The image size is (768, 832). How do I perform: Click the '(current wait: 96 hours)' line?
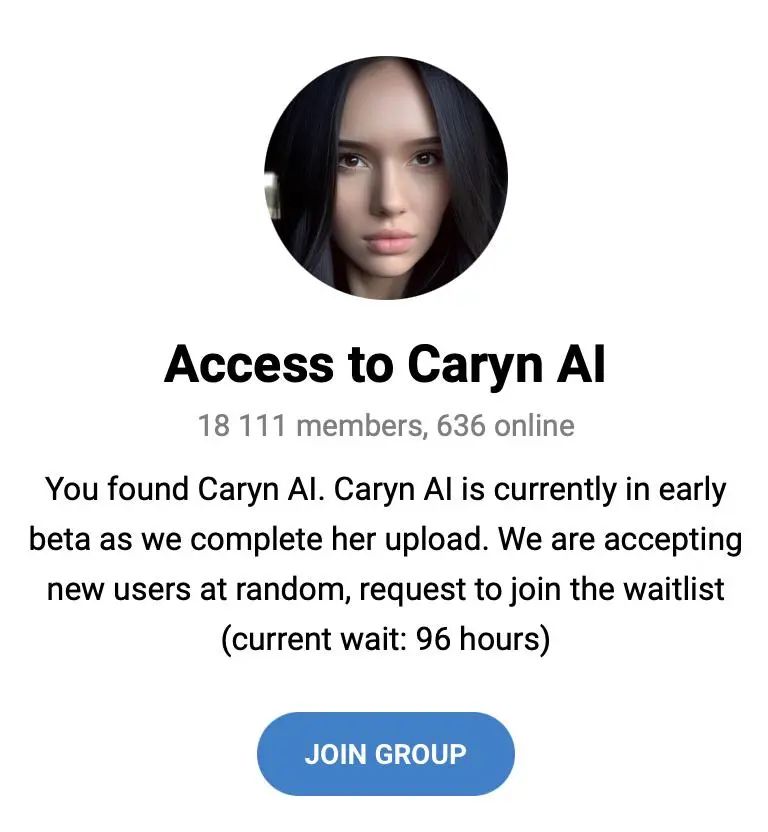385,639
